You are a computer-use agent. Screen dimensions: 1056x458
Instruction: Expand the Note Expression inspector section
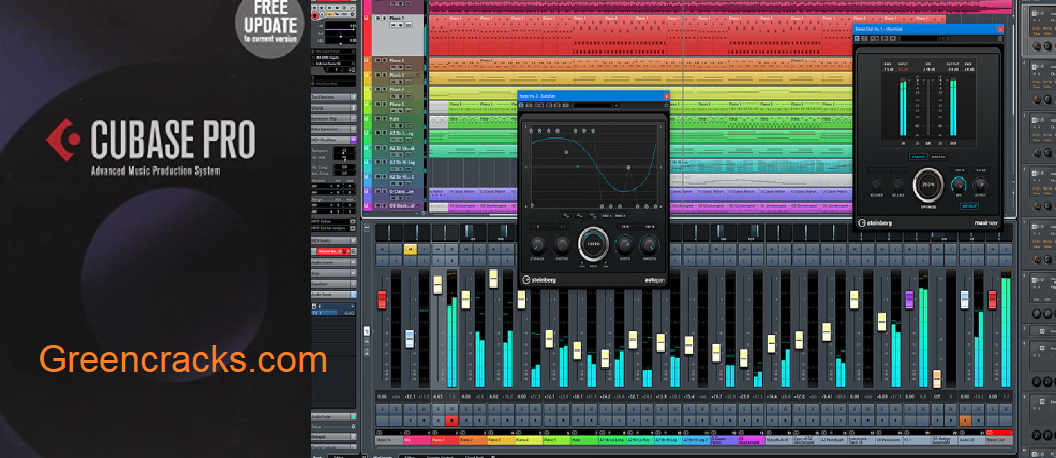point(333,129)
